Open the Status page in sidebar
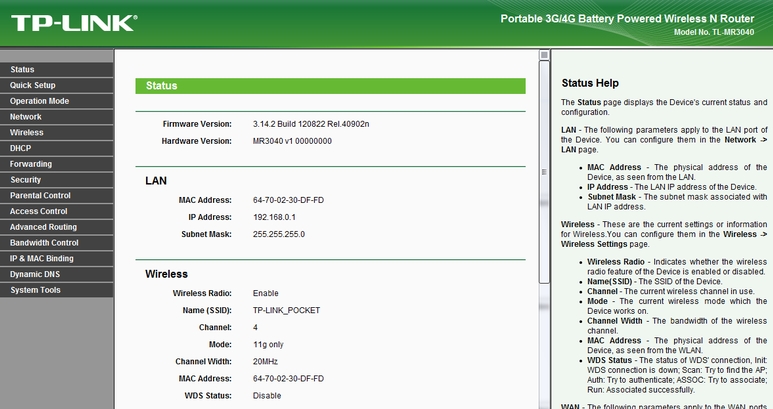Screen dimensions: 773x409 click(x=56, y=69)
